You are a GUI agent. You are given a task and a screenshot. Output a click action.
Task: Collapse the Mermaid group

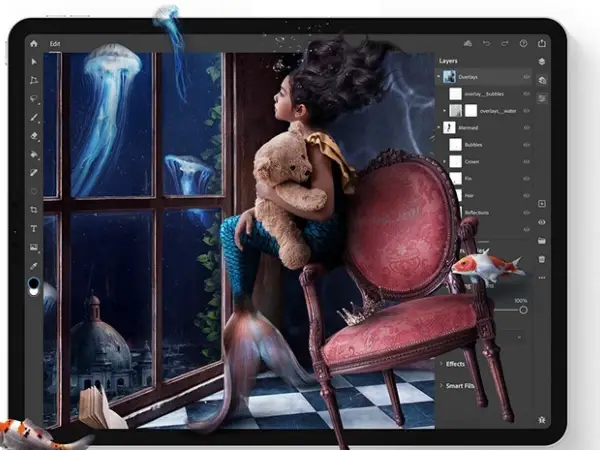(x=439, y=128)
